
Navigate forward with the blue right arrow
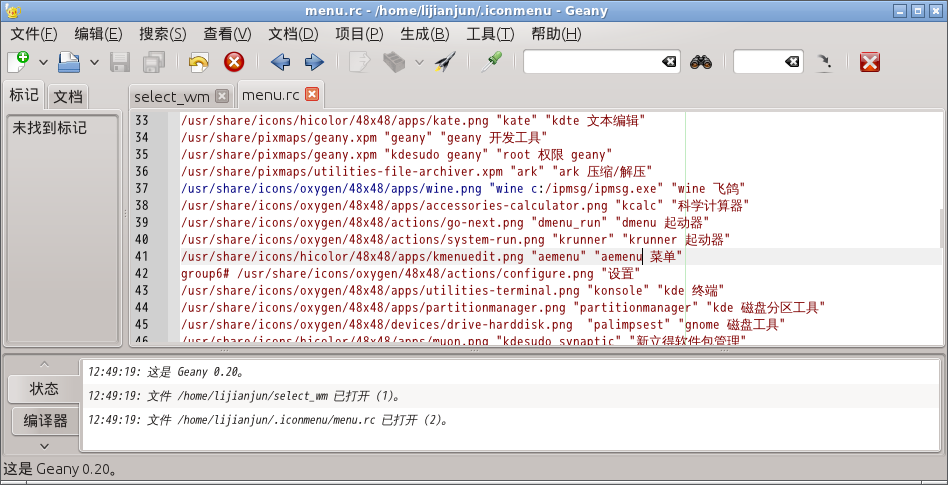pyautogui.click(x=314, y=62)
